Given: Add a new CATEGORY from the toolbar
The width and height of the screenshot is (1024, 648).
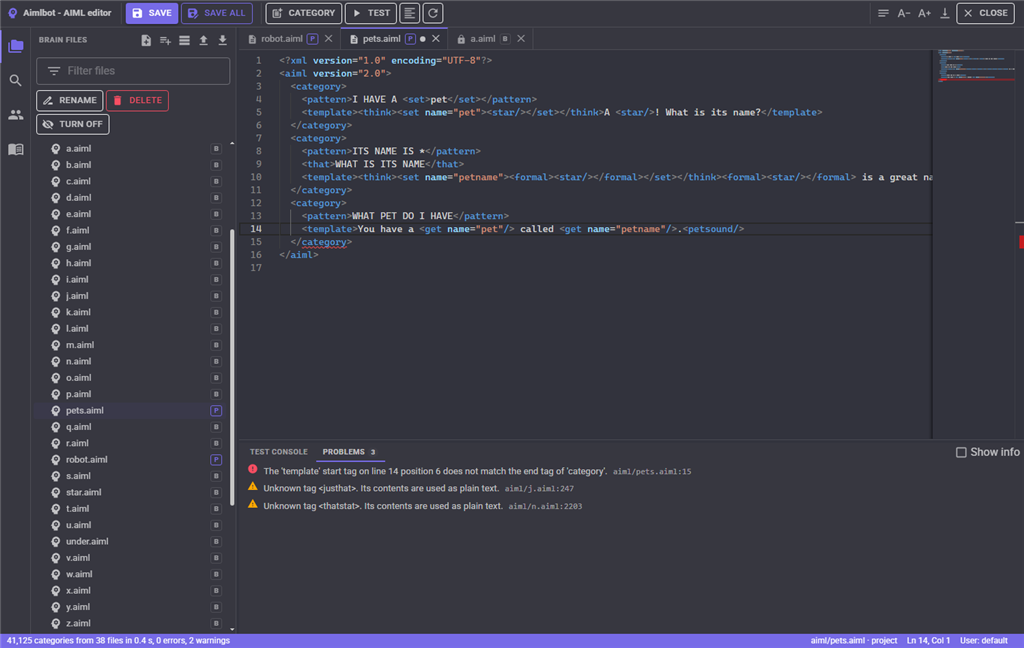Looking at the screenshot, I should click(304, 13).
